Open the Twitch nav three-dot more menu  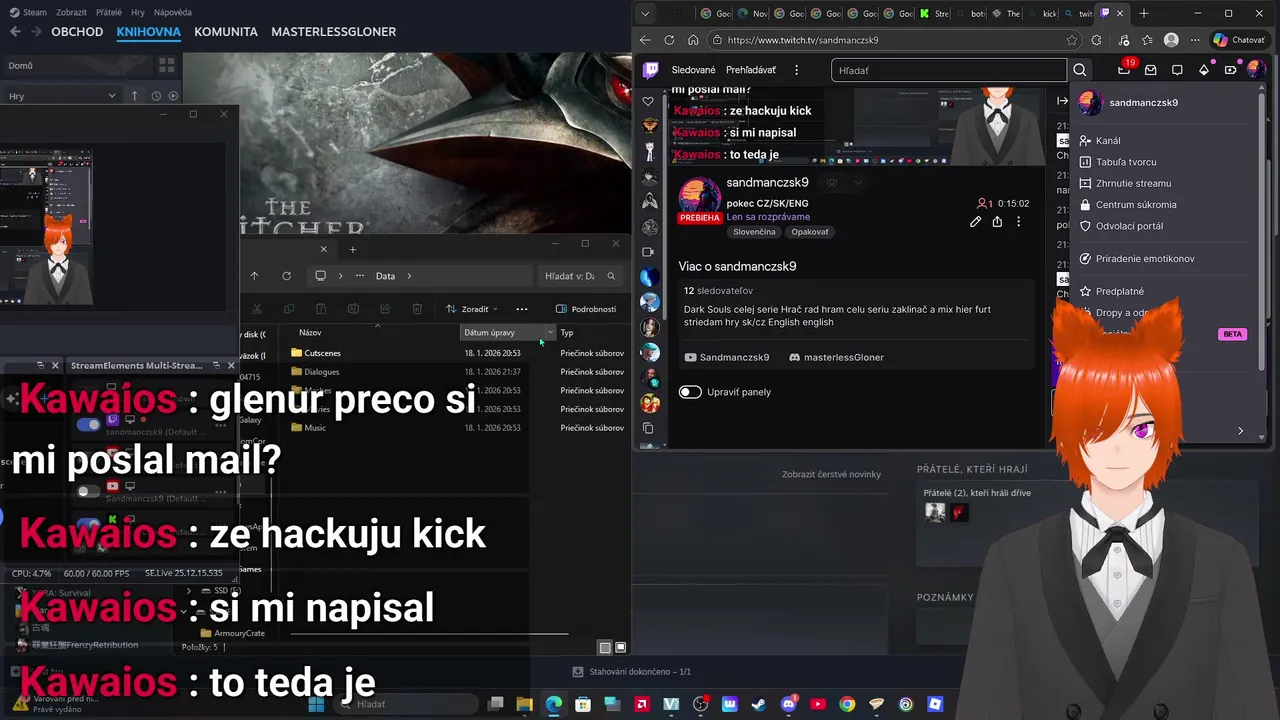point(796,70)
